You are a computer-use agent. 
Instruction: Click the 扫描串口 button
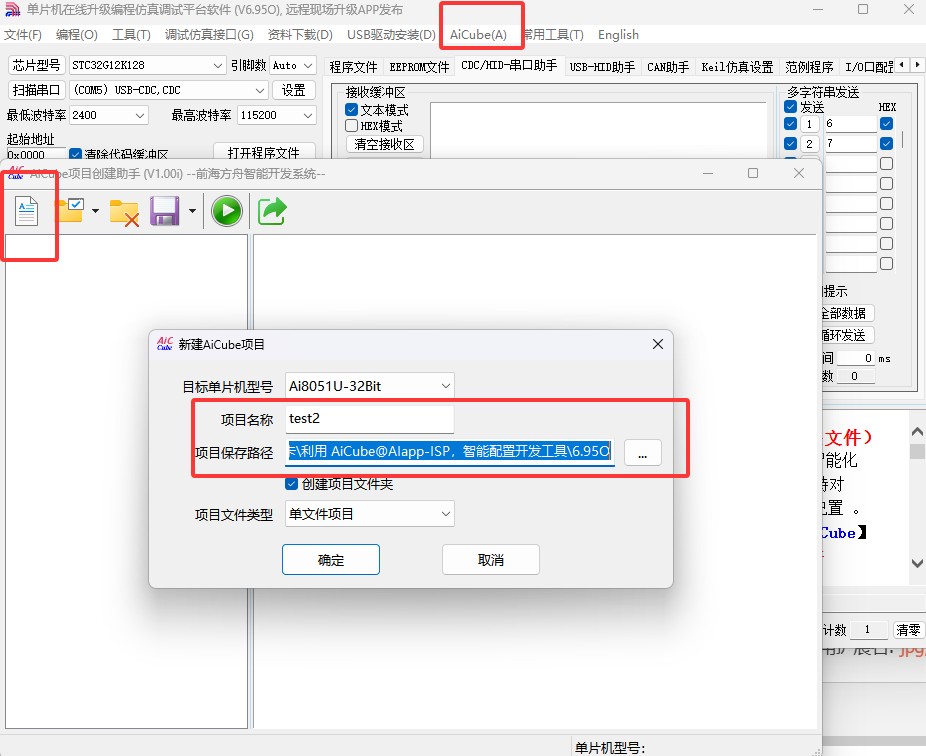coord(36,90)
